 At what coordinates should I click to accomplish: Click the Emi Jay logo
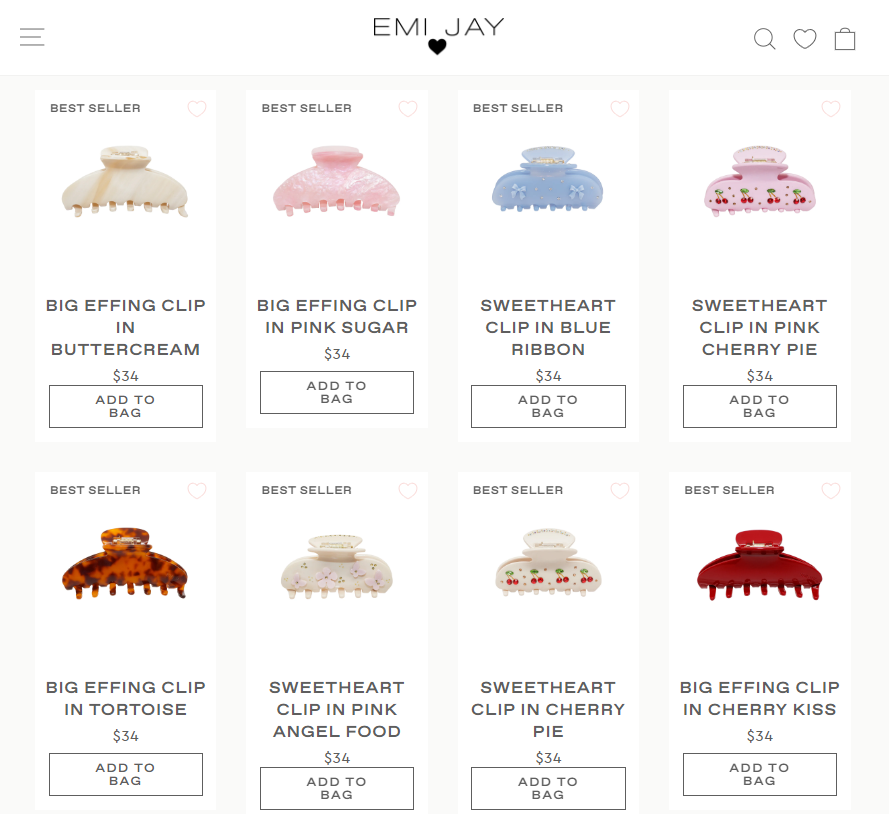point(438,36)
